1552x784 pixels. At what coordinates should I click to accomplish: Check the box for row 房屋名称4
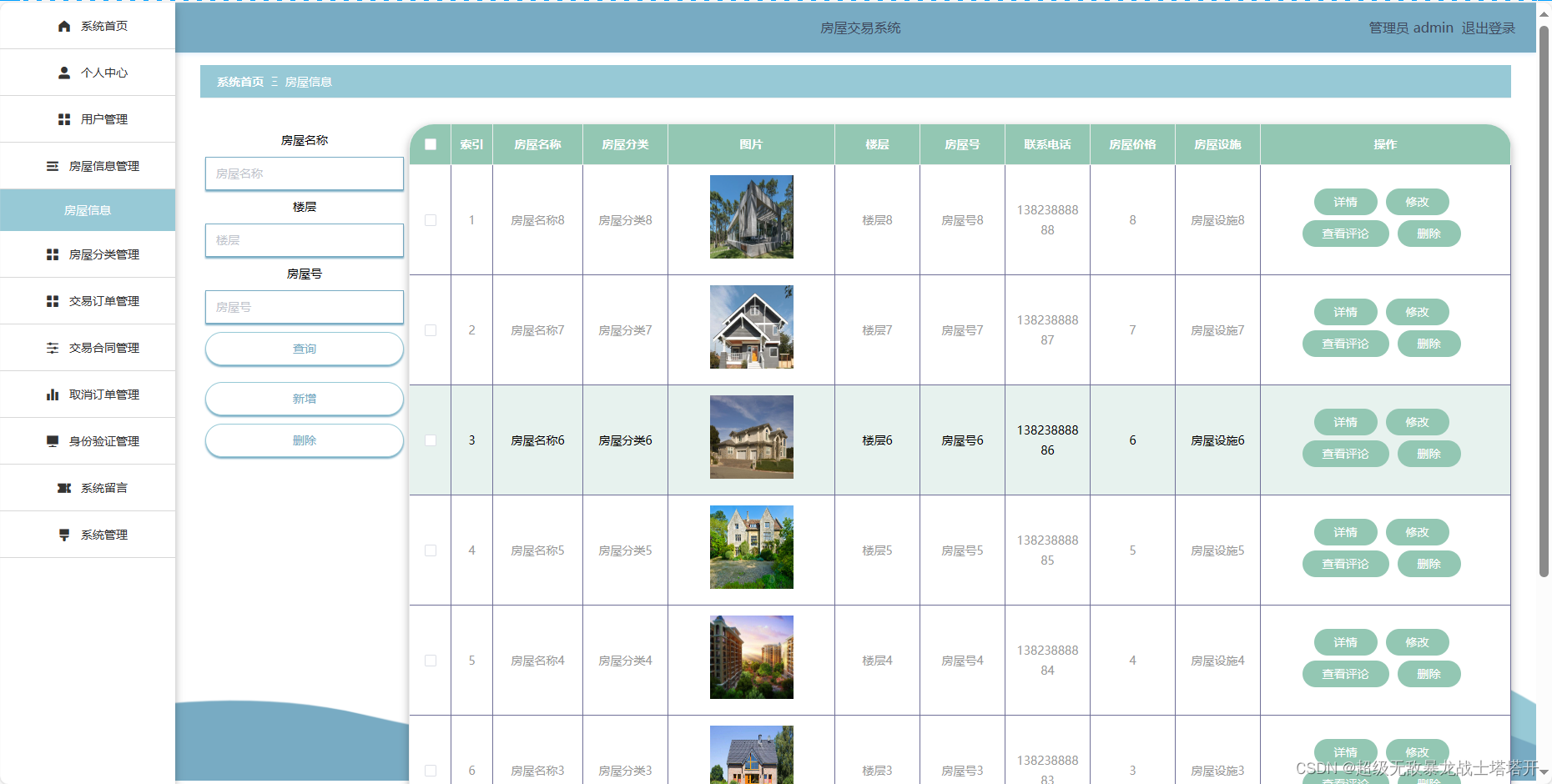(x=431, y=661)
